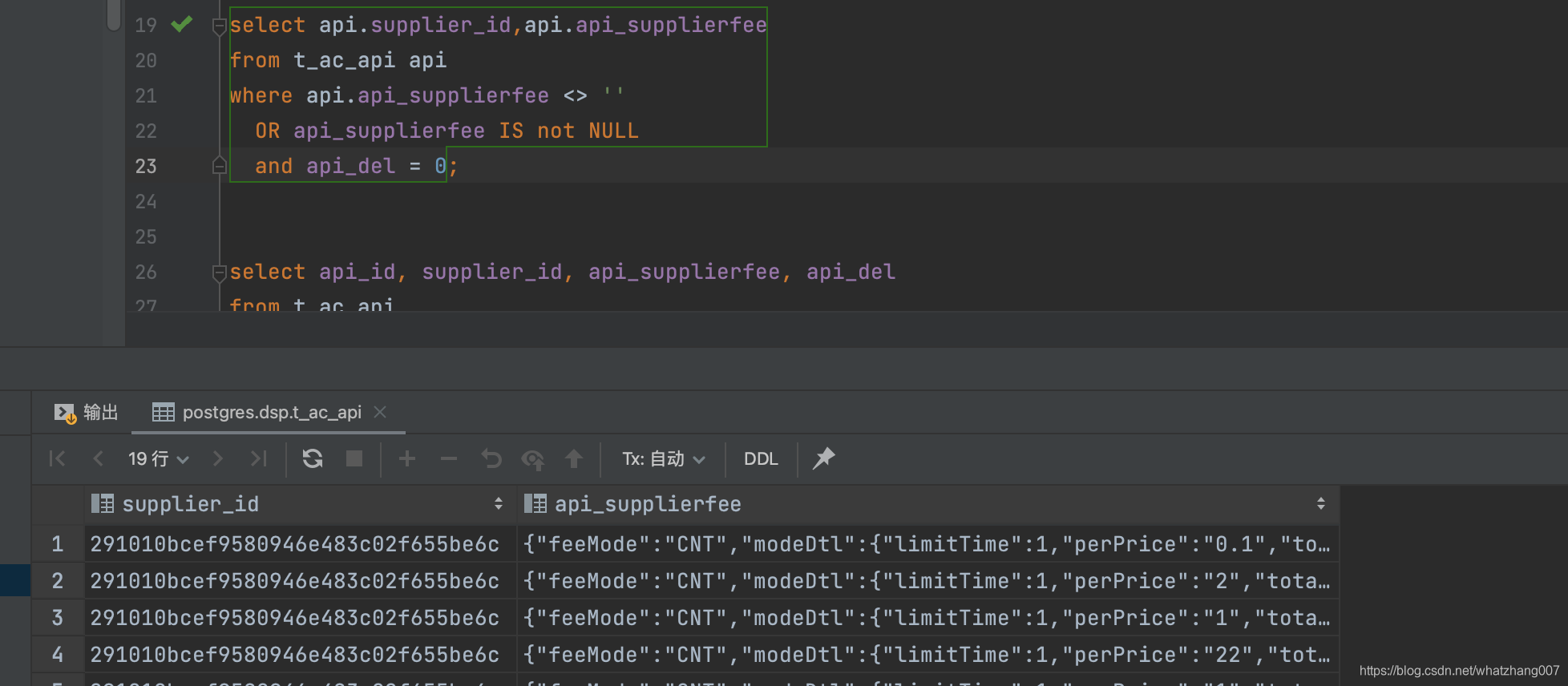This screenshot has width=1568, height=686.
Task: Reload the result data
Action: pos(313,458)
